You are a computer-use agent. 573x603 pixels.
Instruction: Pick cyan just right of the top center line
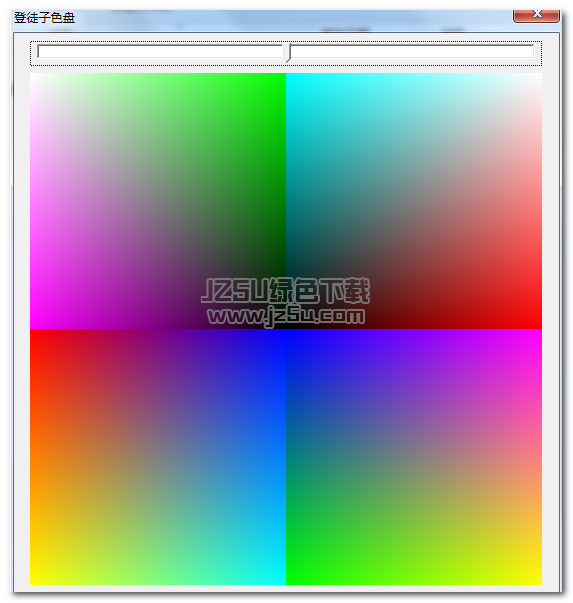point(290,77)
